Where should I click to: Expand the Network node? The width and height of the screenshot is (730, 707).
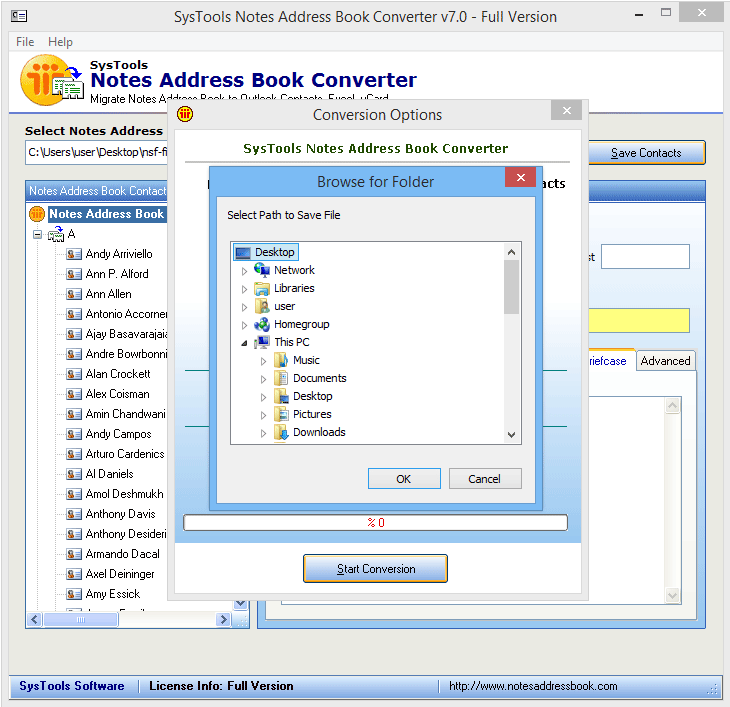click(x=244, y=271)
